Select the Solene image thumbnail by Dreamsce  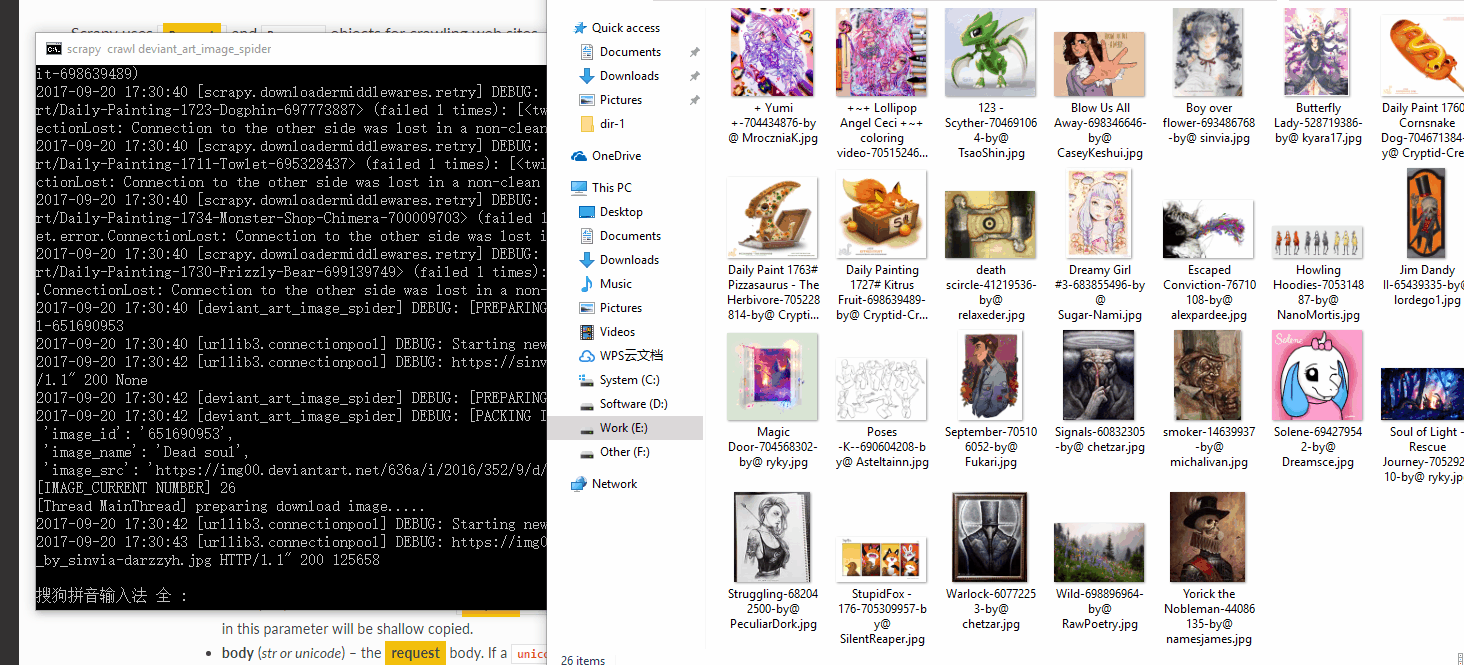[x=1318, y=376]
